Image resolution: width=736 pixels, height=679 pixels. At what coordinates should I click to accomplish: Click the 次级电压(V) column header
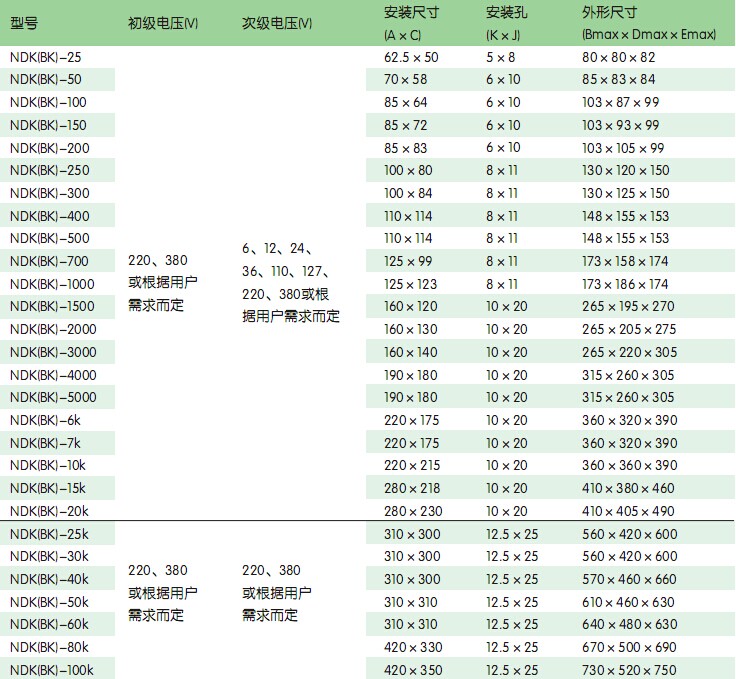coord(277,22)
